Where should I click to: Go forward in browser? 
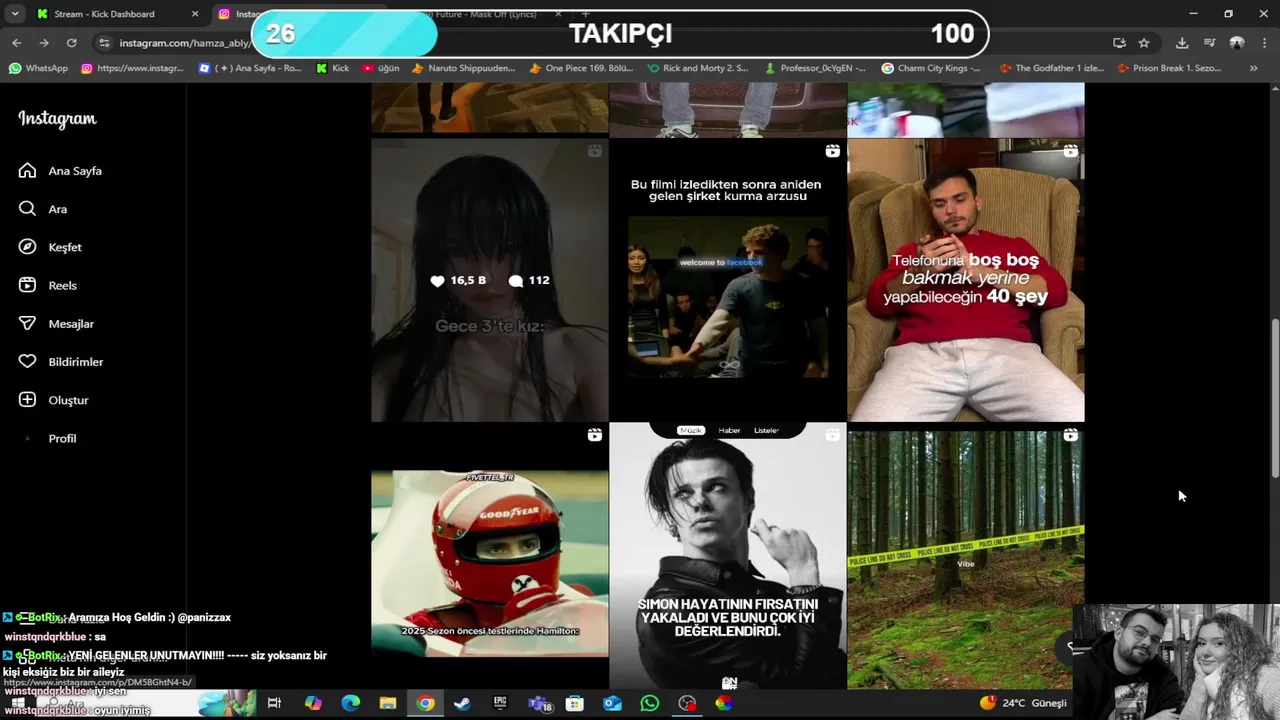point(44,43)
